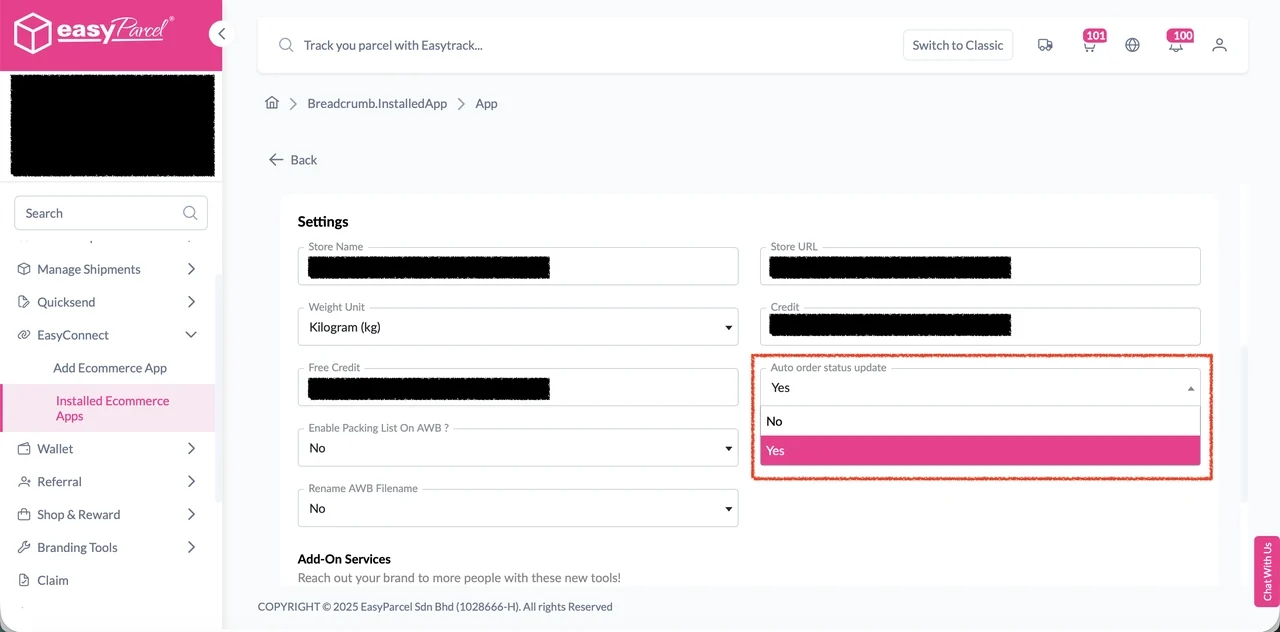Viewport: 1280px width, 632px height.
Task: Click the Branding Tools wrench icon
Action: (x=22, y=547)
